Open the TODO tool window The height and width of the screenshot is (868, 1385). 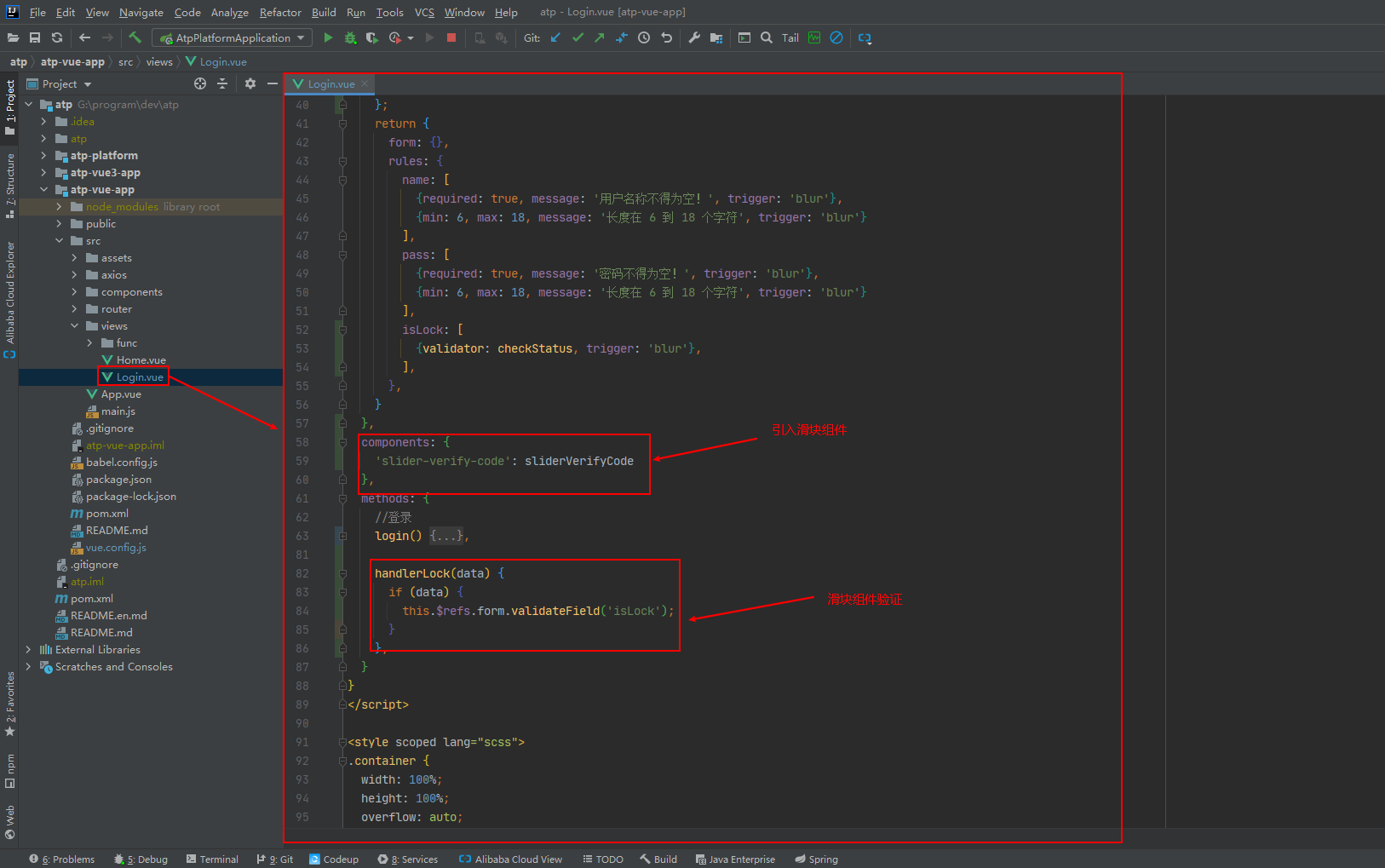(x=603, y=859)
